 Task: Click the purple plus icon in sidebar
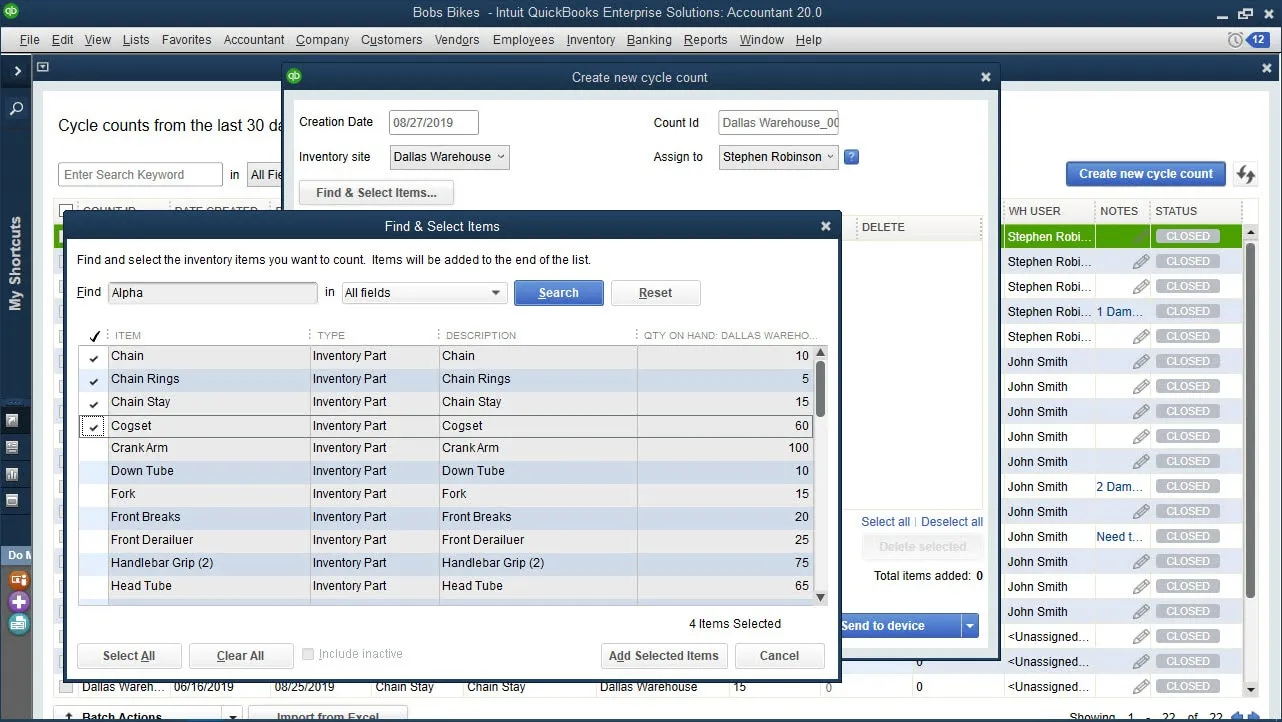(18, 602)
